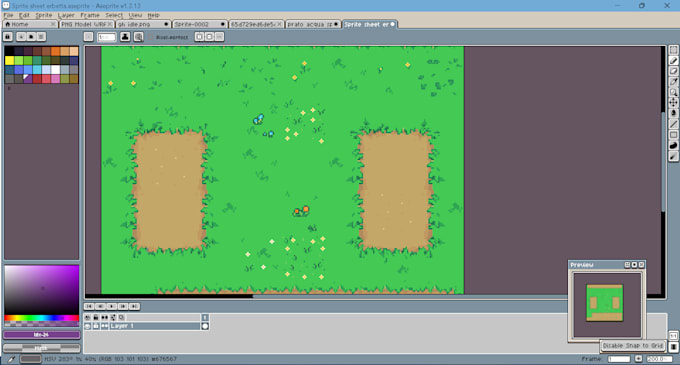Click the Mask background color button

42,348
